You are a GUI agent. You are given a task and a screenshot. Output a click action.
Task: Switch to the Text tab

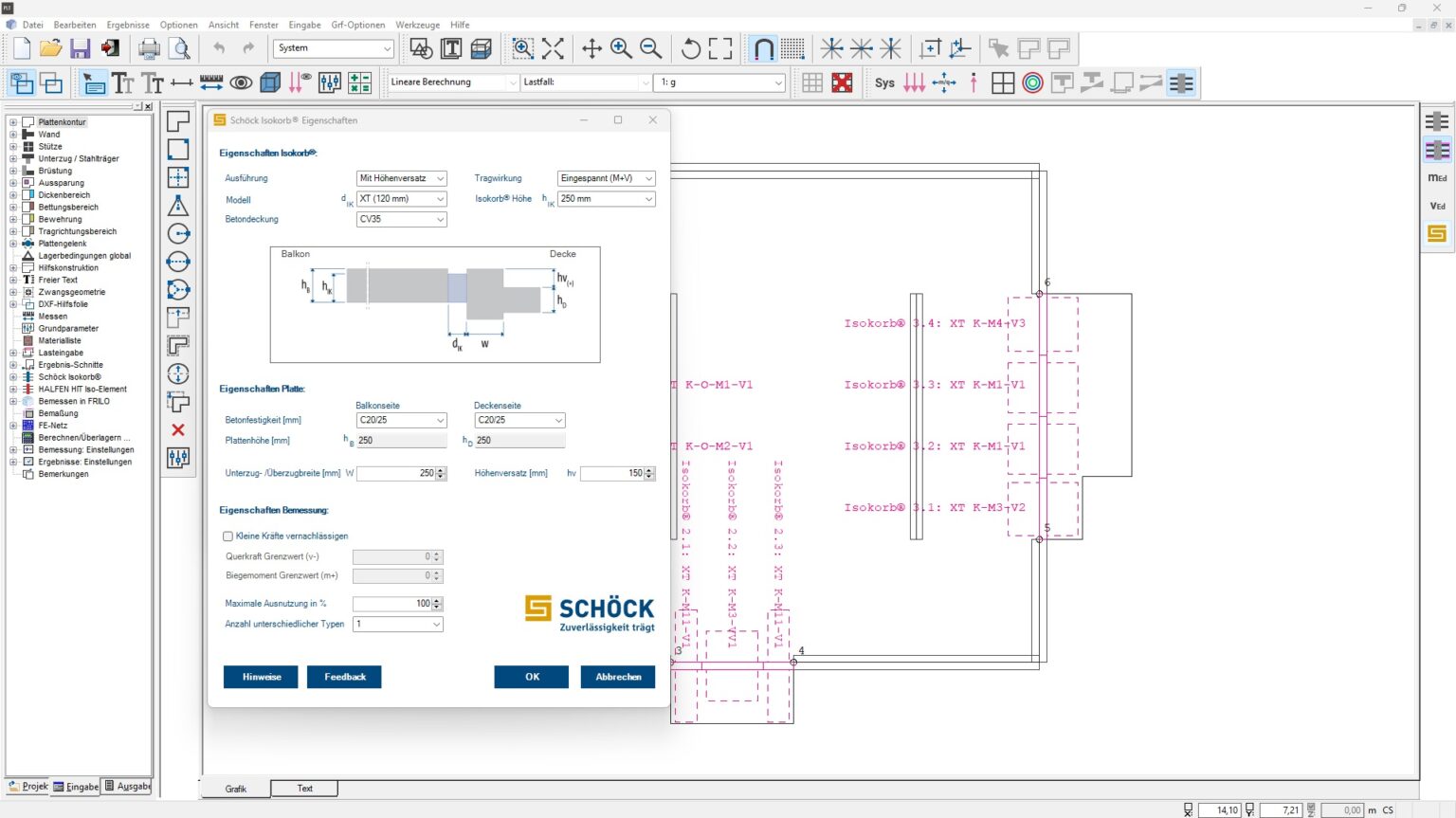[x=304, y=789]
